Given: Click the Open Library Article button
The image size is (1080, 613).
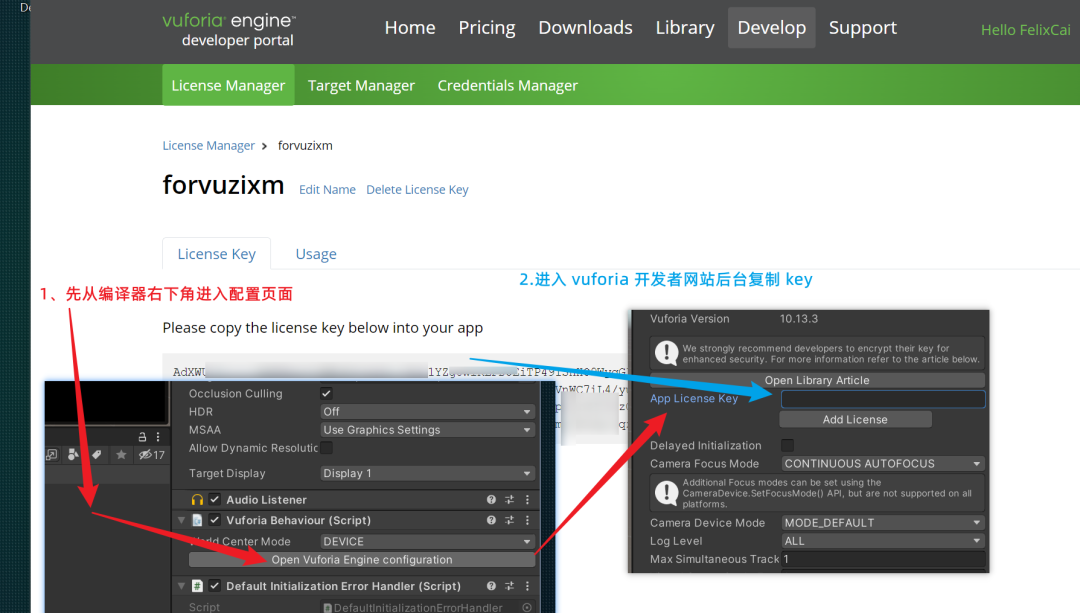Looking at the screenshot, I should click(x=817, y=380).
